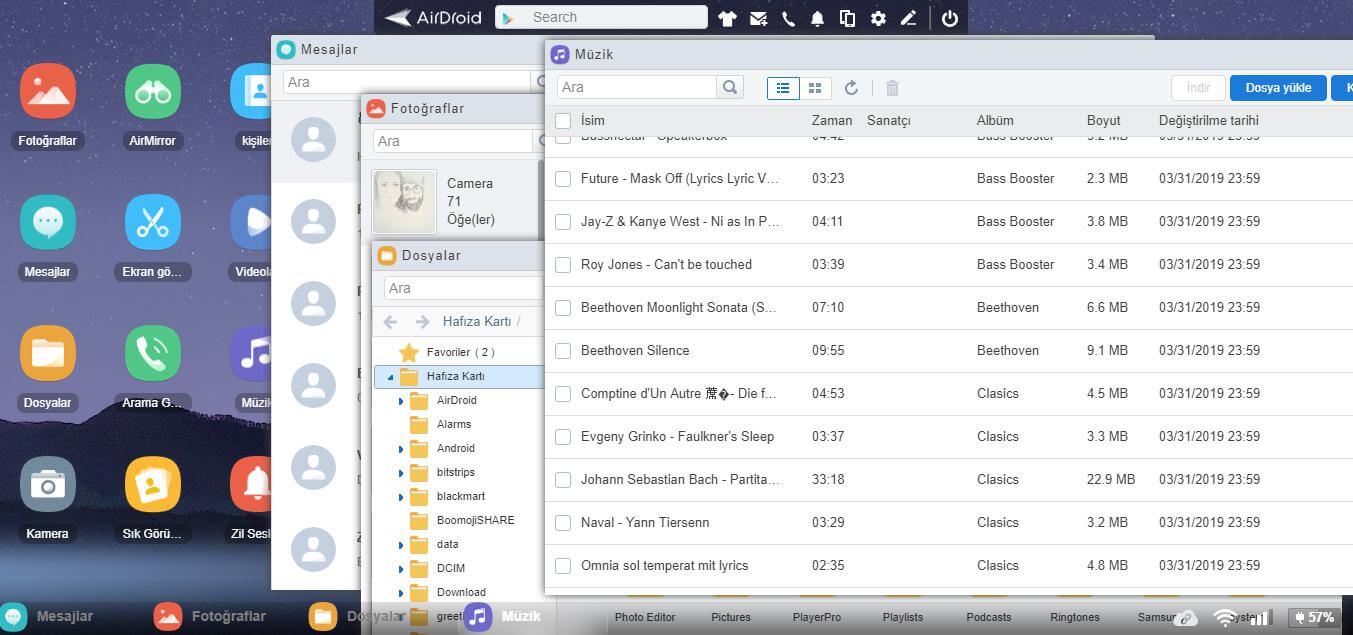Screen dimensions: 1353x635
Task: Switch the Müzik window to grid view
Action: pyautogui.click(x=815, y=88)
